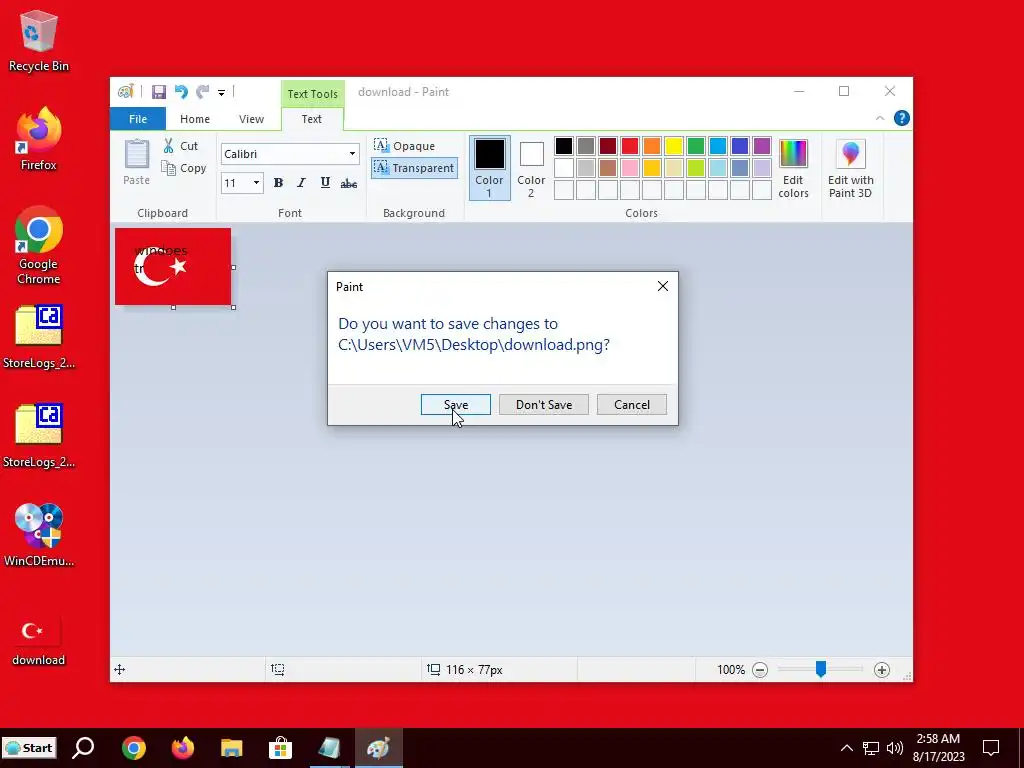Collapse the ribbon with the chevron
The height and width of the screenshot is (768, 1024).
(880, 118)
